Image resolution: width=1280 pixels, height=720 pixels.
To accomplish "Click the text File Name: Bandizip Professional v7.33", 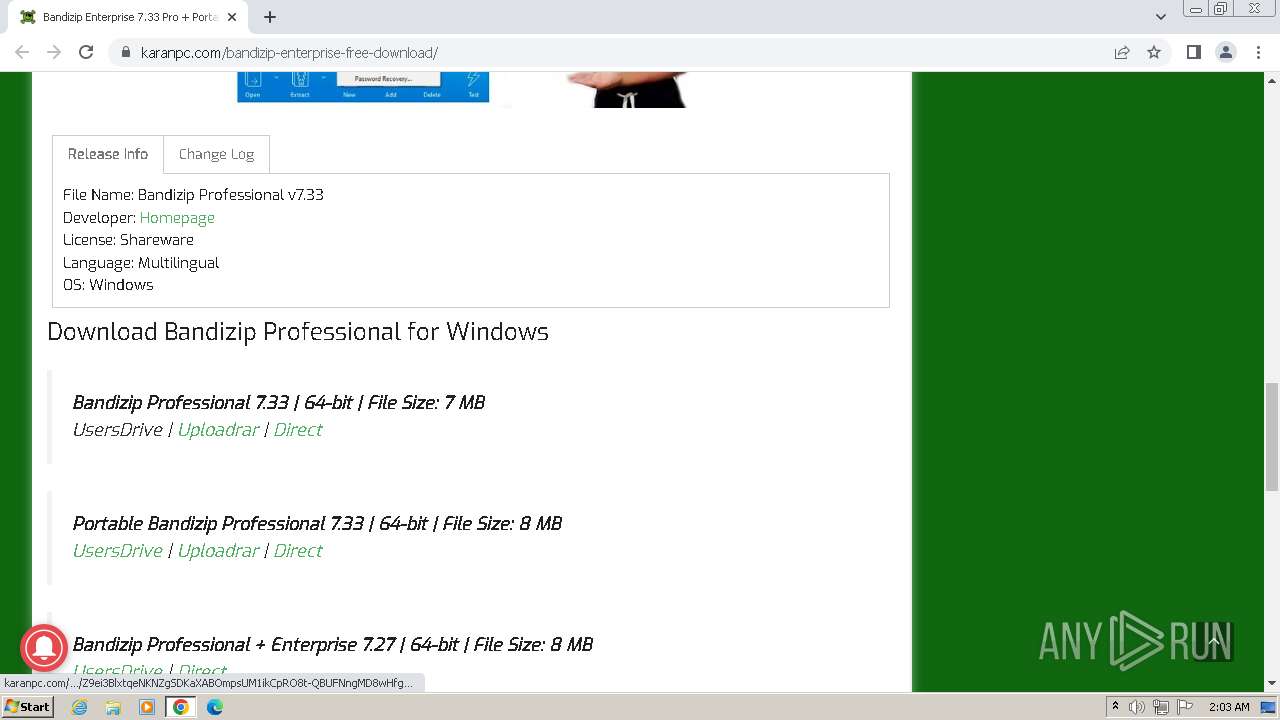I will coord(193,195).
